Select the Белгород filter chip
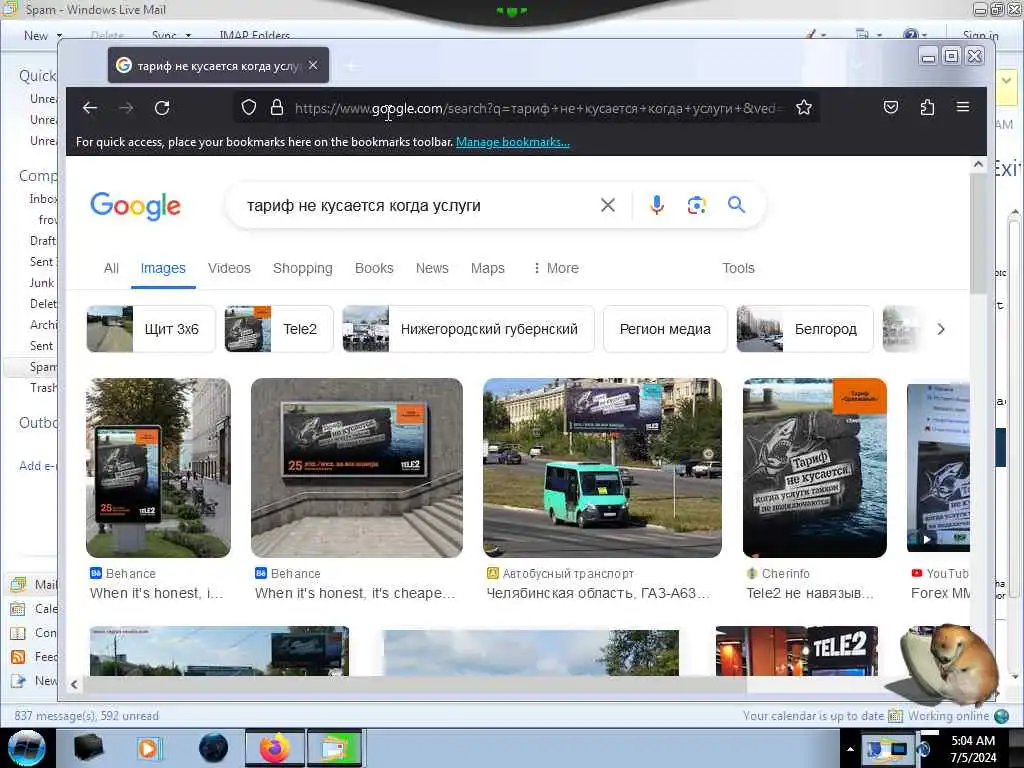 click(805, 329)
